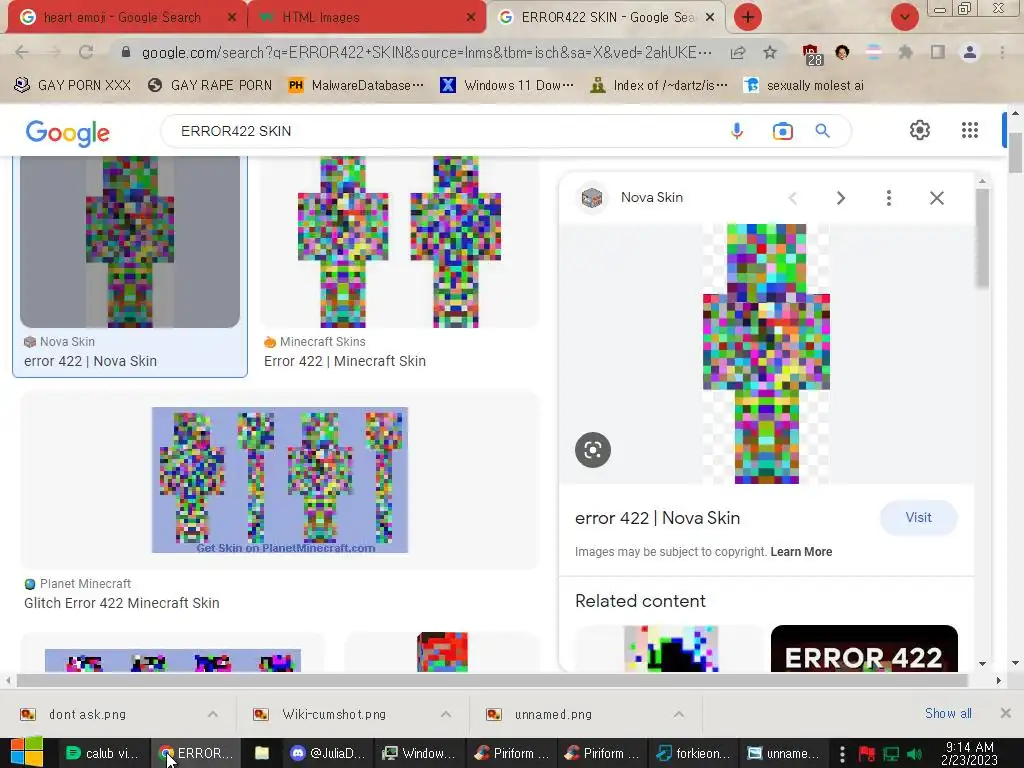This screenshot has height=768, width=1024.
Task: Open the file explorer taskbar icon
Action: (262, 753)
